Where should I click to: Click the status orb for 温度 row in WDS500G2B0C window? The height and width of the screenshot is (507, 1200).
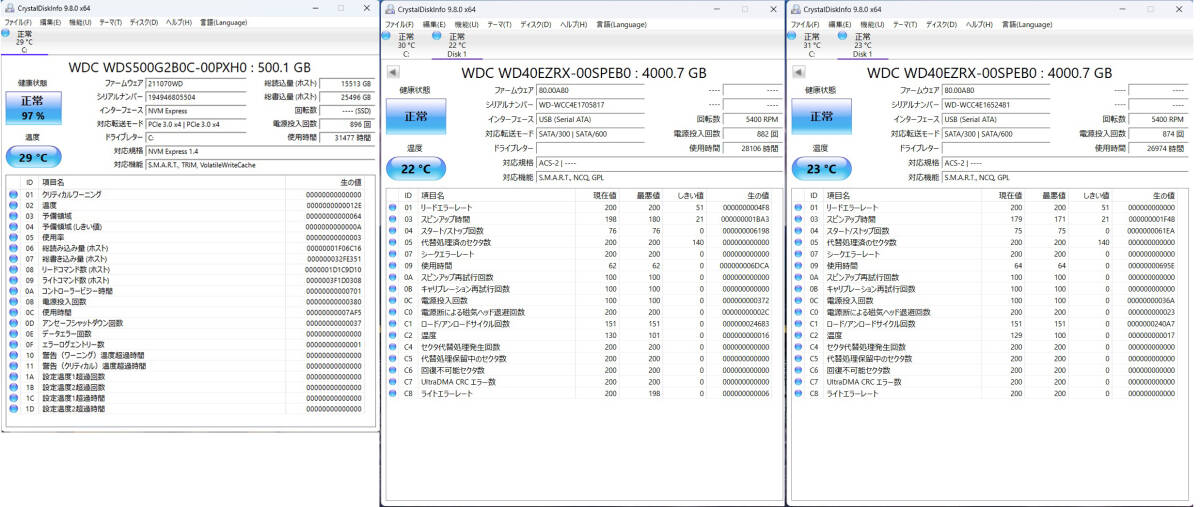13,204
